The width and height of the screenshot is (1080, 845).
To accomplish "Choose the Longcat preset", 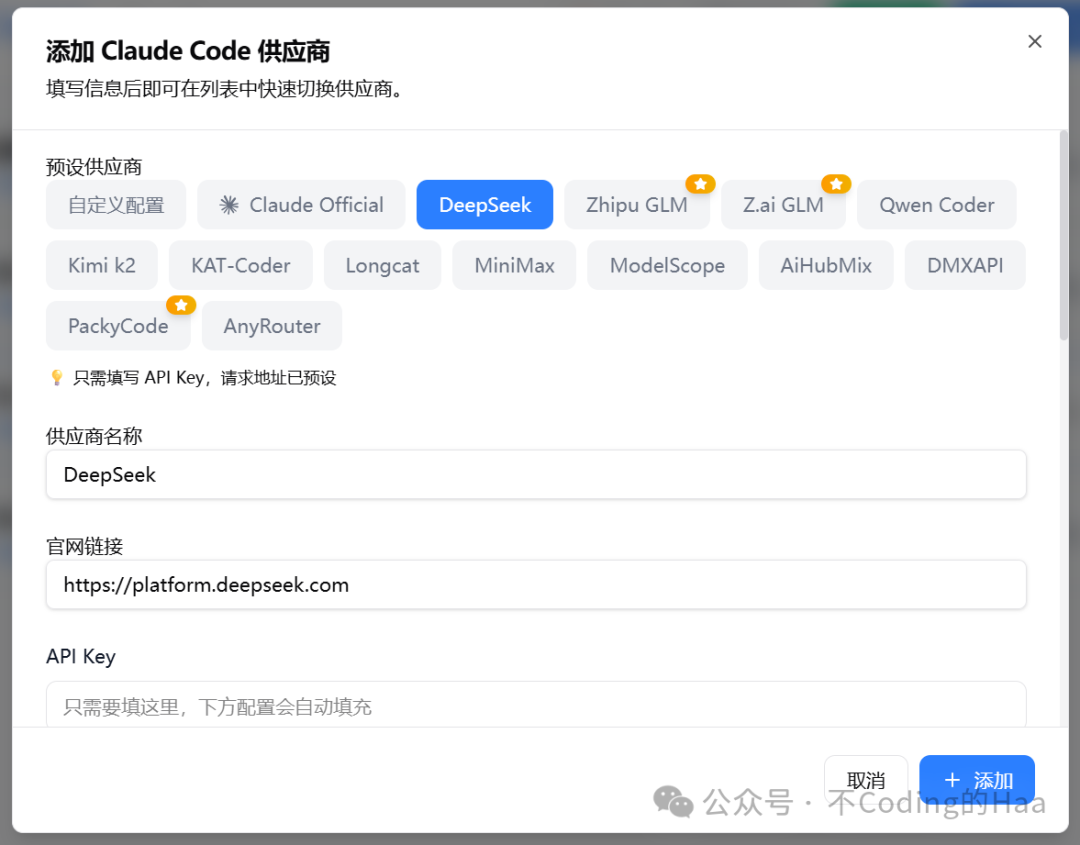I will (x=382, y=265).
